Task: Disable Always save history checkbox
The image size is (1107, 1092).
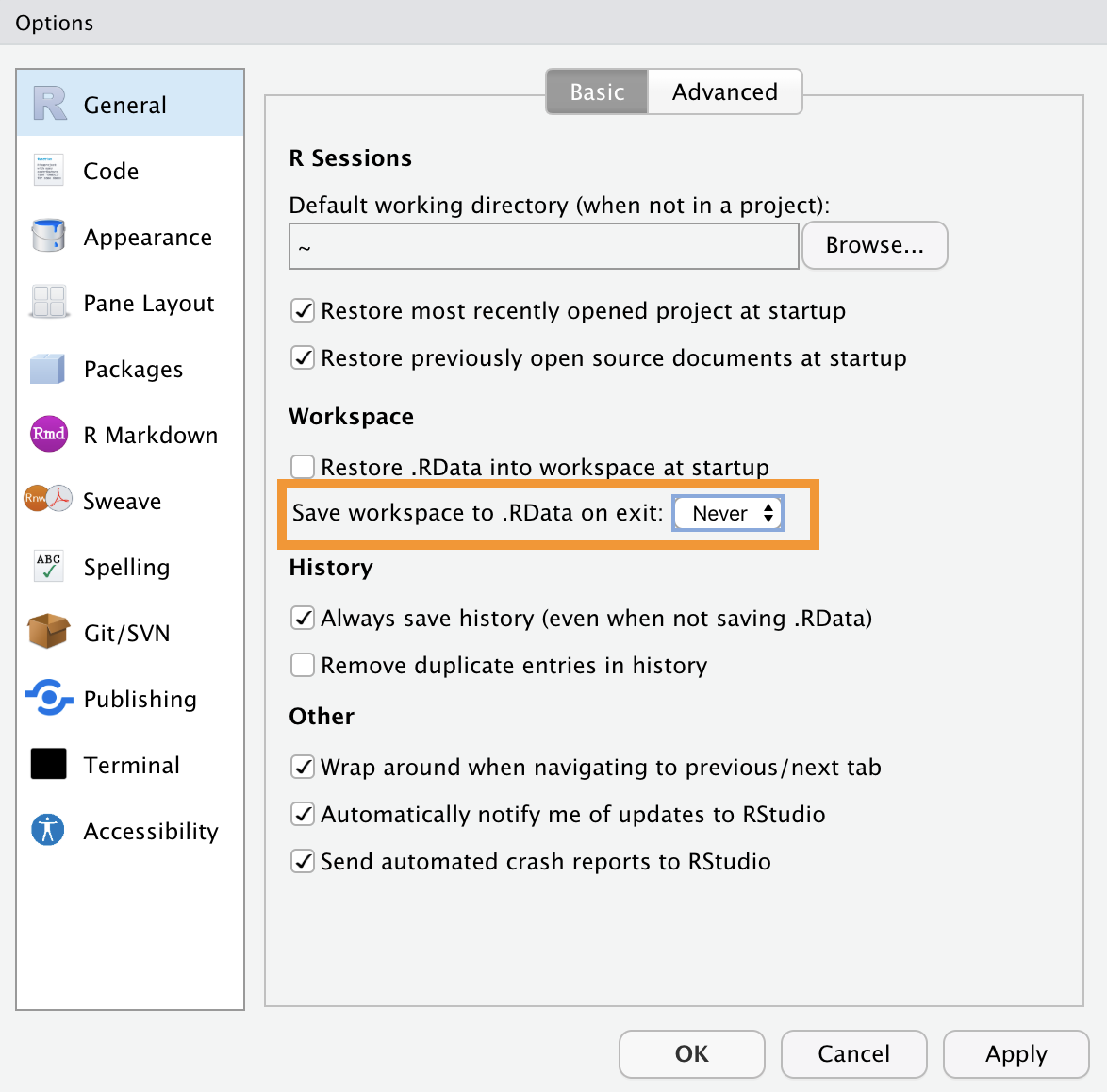Action: click(303, 618)
